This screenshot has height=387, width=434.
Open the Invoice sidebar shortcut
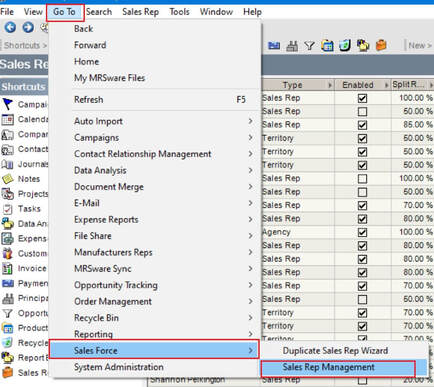[x=24, y=268]
